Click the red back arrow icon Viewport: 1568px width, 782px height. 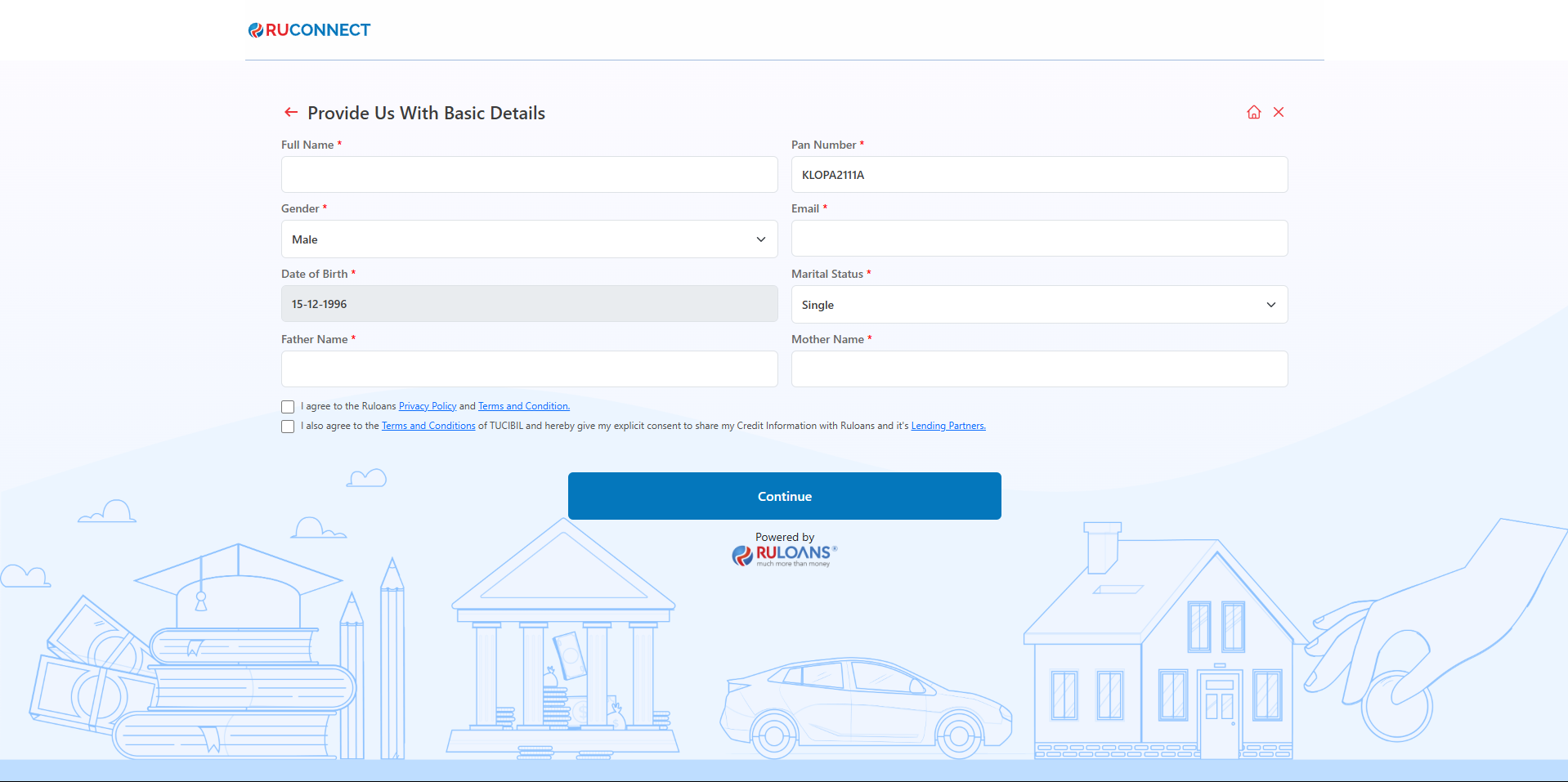coord(290,113)
